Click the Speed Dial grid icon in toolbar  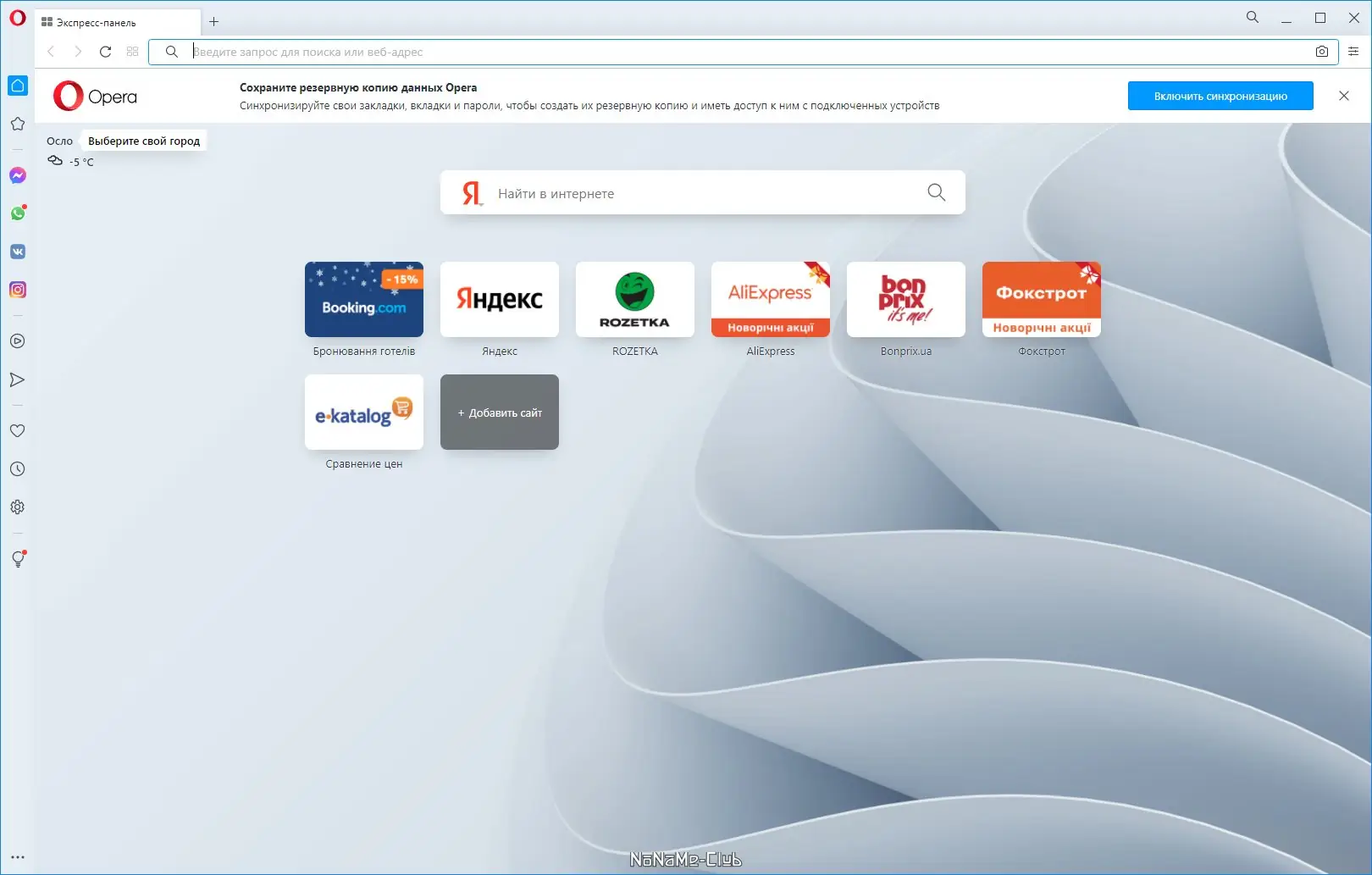[x=132, y=52]
